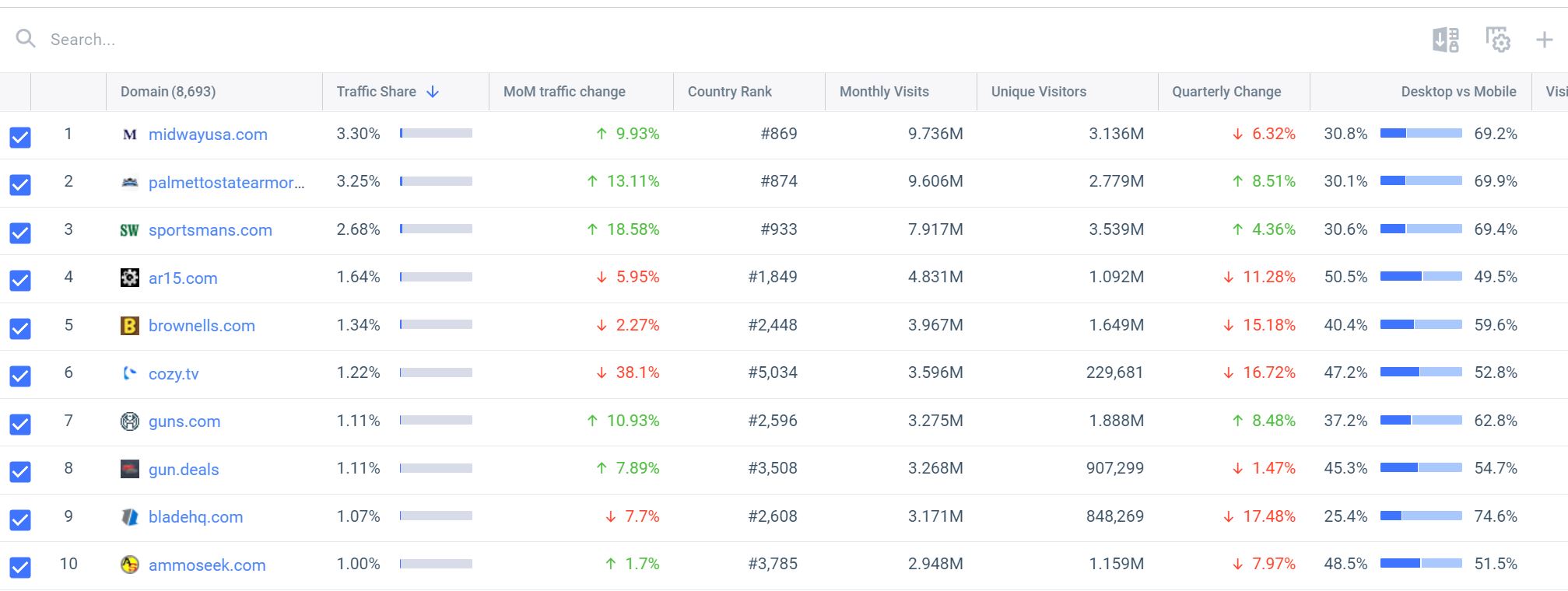Uncheck the gun.deals row checkbox
This screenshot has width=1568, height=591.
pyautogui.click(x=20, y=471)
